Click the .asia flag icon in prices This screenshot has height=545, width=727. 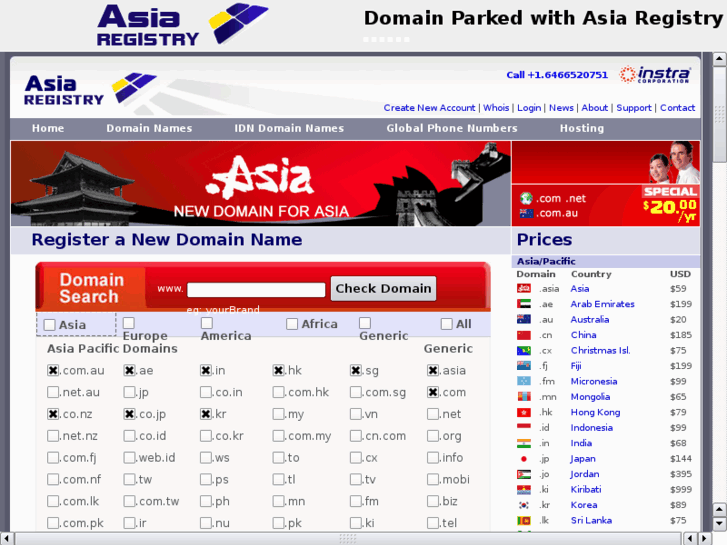pyautogui.click(x=524, y=289)
